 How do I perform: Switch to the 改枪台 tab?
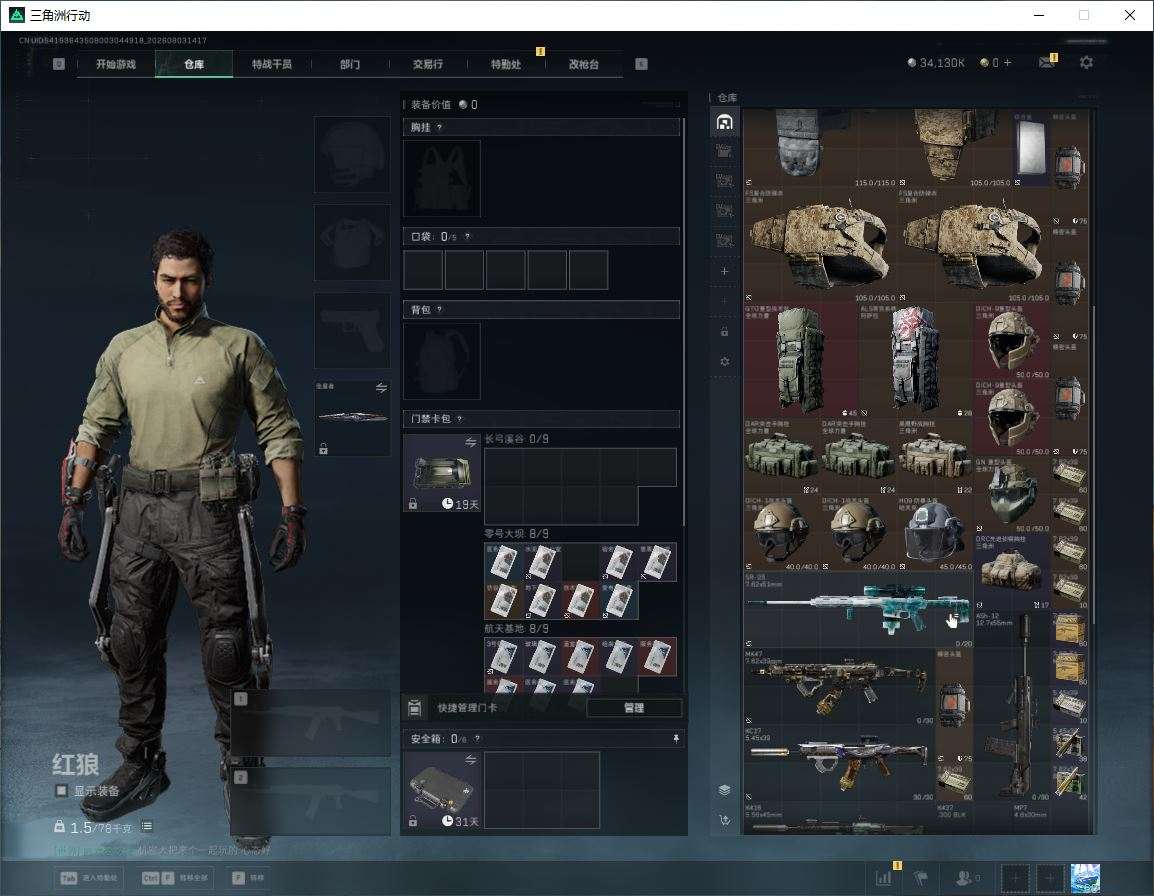coord(584,64)
